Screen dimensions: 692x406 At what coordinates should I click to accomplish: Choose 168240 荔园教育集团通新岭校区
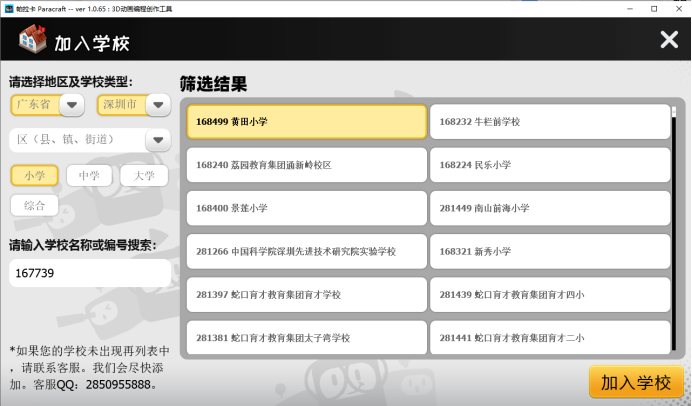click(306, 165)
